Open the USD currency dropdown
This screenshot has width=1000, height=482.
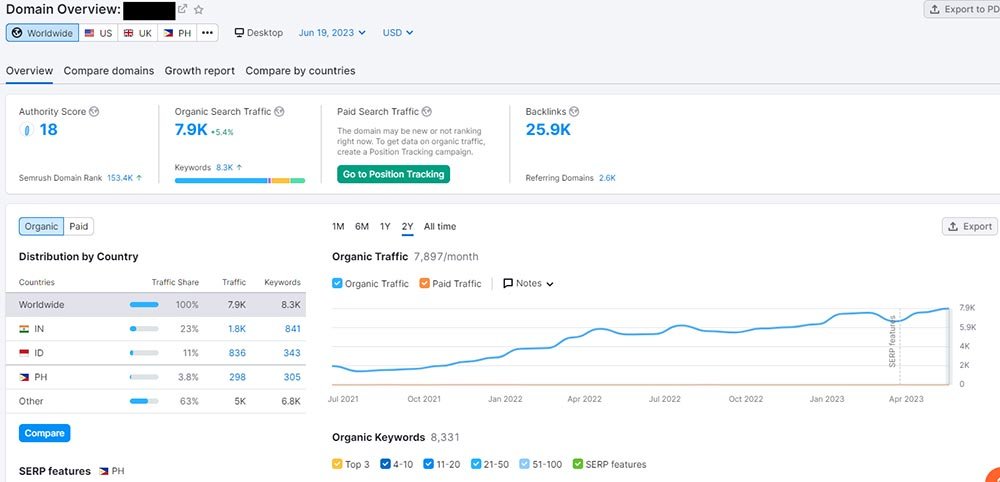398,33
